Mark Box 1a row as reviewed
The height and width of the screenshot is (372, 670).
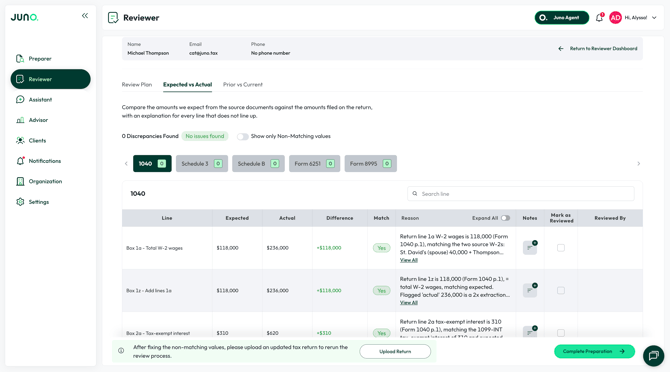(x=561, y=248)
